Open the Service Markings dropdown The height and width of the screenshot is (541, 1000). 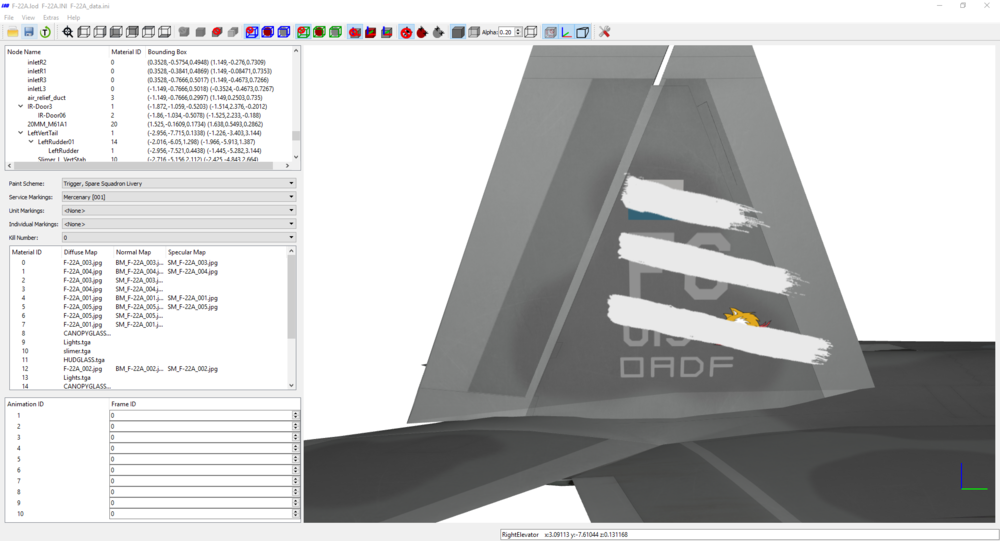point(179,197)
